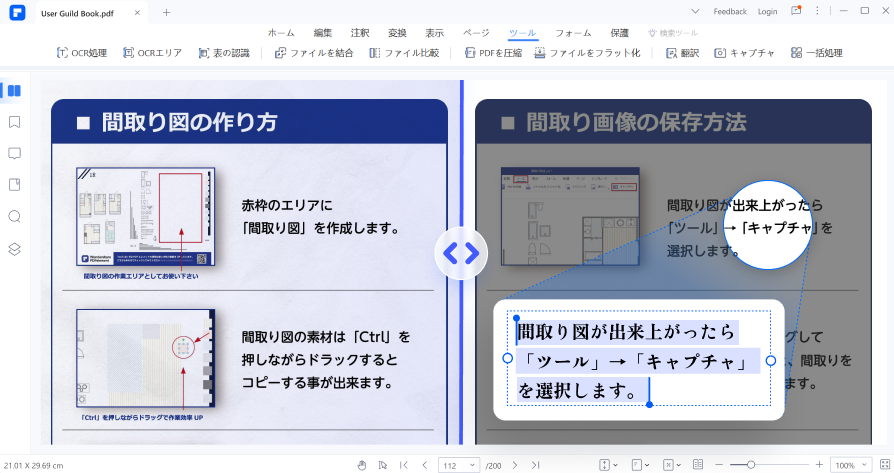Go to the previous page
894x473 pixels.
(424, 465)
